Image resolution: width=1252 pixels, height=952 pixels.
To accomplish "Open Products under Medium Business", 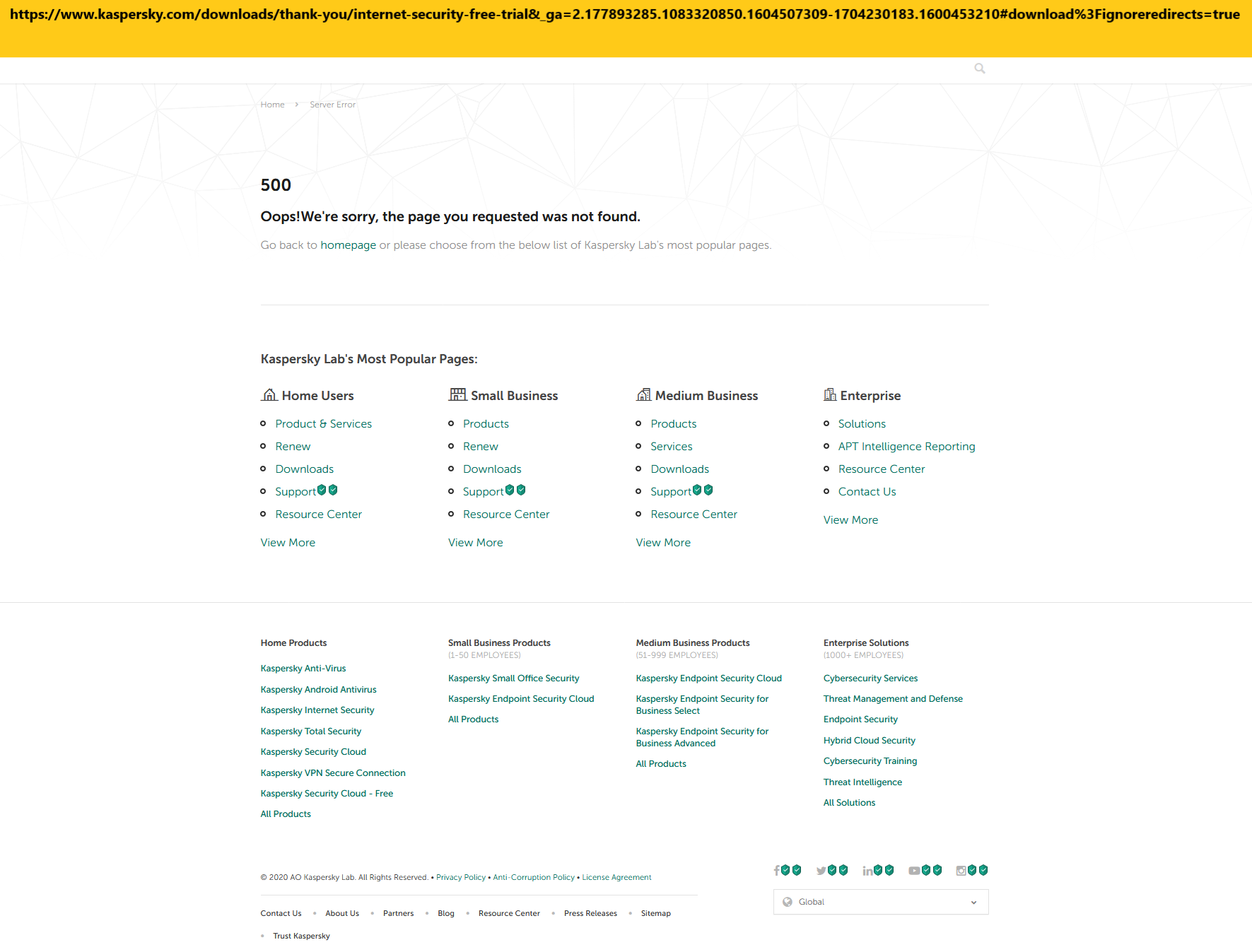I will pyautogui.click(x=673, y=423).
